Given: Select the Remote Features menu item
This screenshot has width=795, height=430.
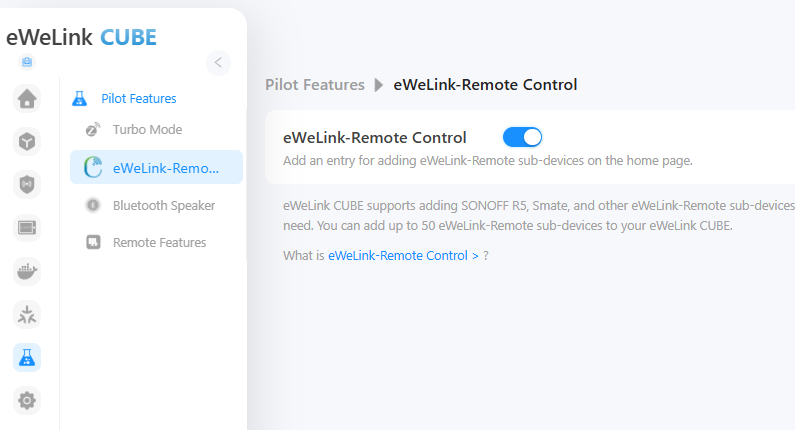Looking at the screenshot, I should click(159, 242).
